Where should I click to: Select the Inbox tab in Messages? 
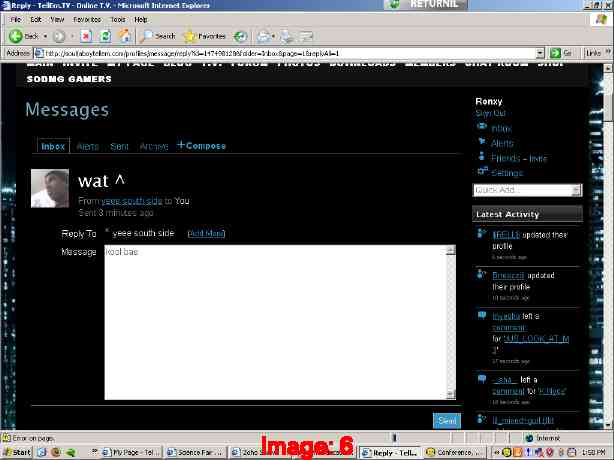tap(53, 146)
